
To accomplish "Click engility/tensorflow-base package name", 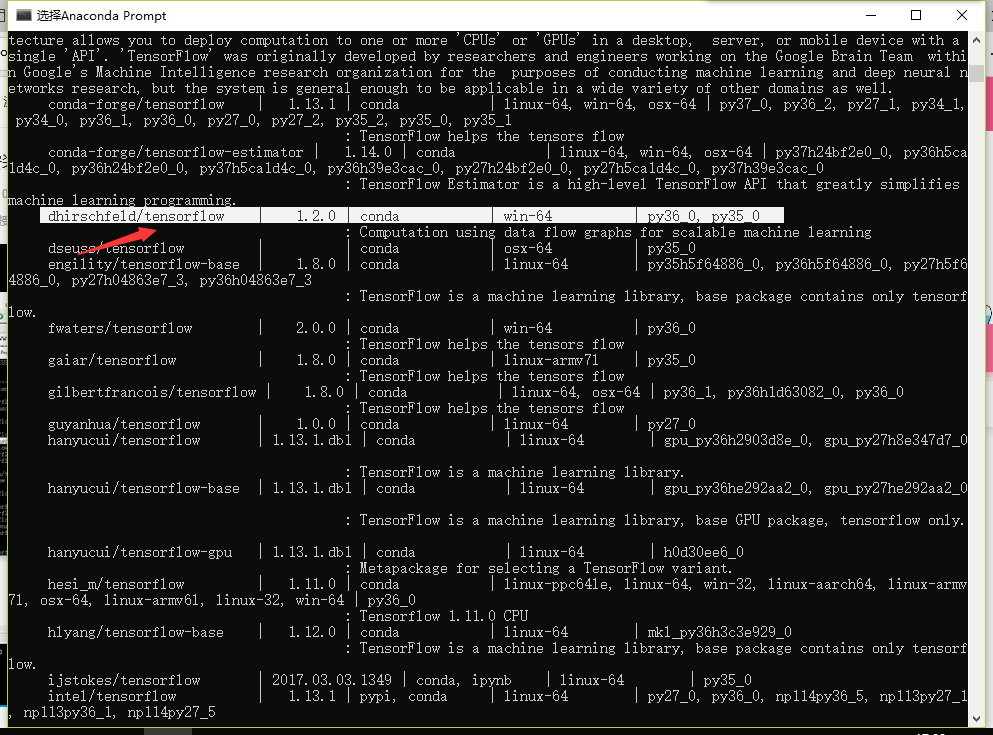I will 144,264.
